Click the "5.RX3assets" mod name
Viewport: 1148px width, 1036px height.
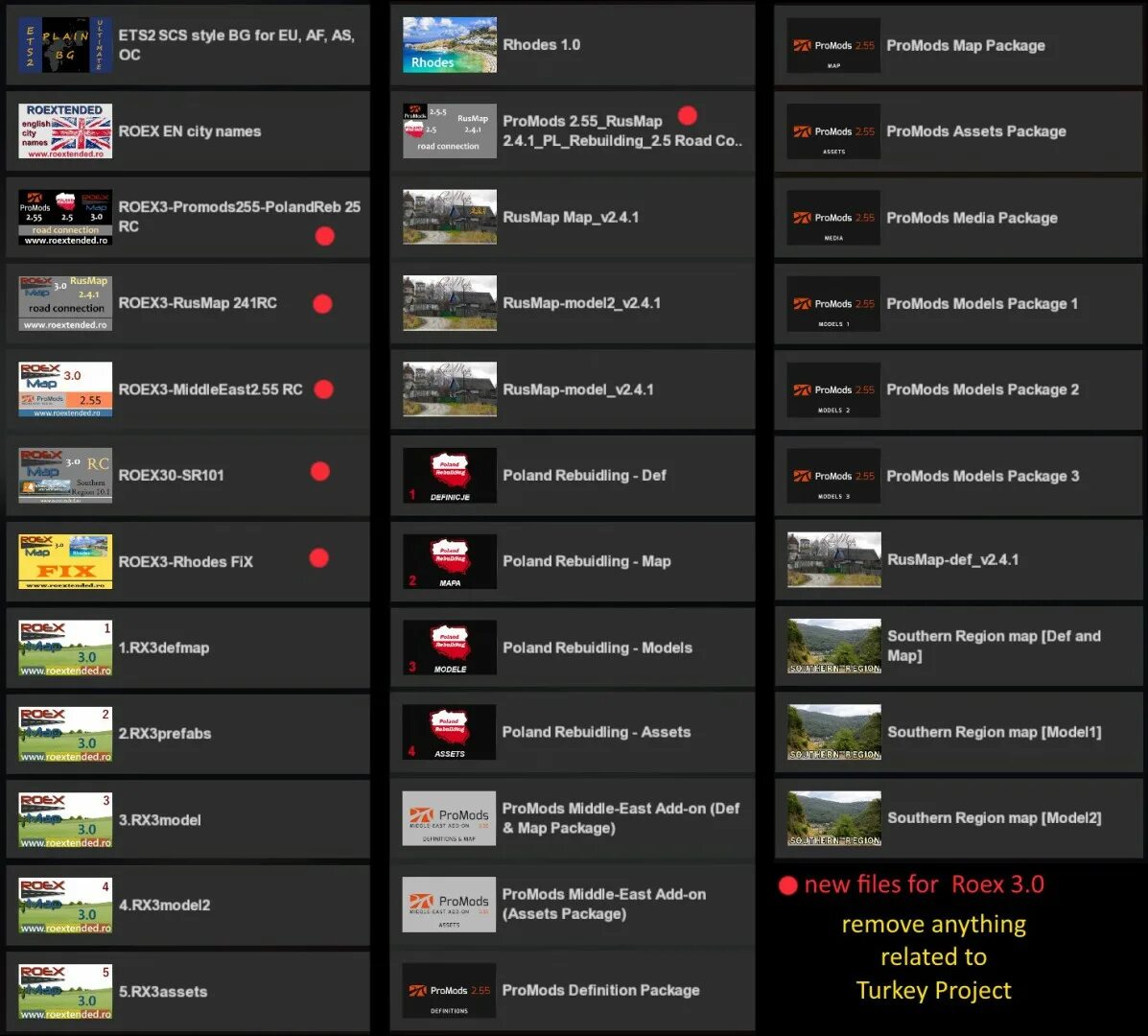163,991
